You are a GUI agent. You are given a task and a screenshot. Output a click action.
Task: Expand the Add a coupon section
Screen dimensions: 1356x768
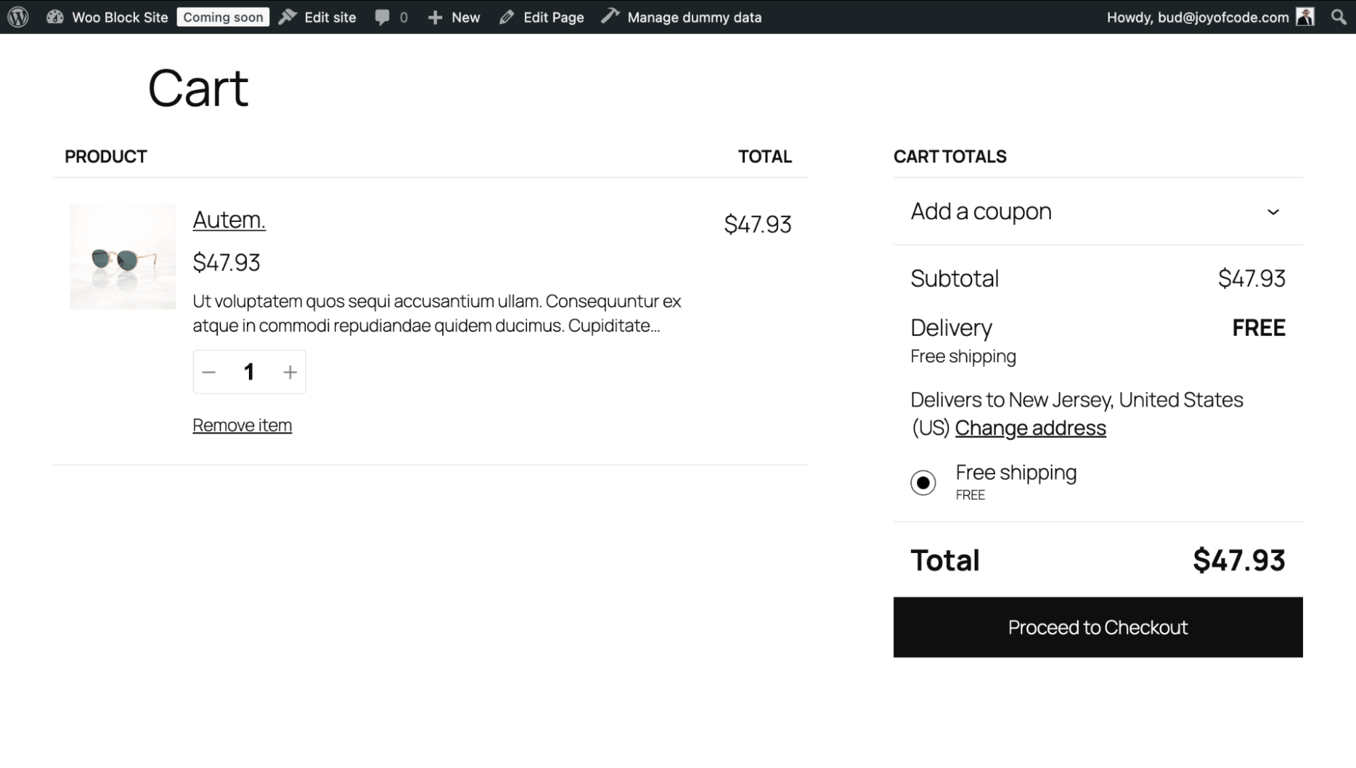(1272, 211)
